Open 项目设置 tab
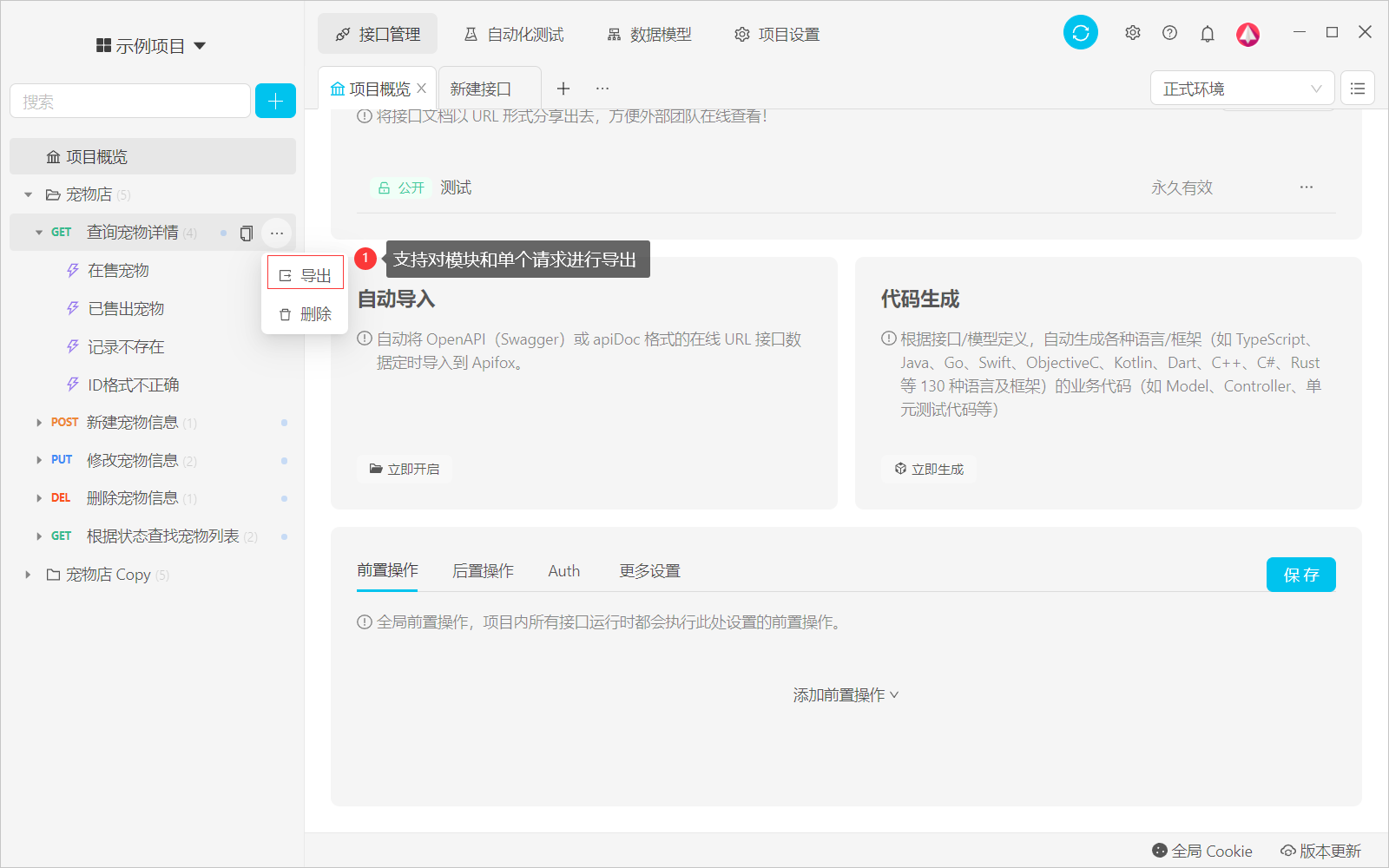The width and height of the screenshot is (1389, 868). pos(777,34)
